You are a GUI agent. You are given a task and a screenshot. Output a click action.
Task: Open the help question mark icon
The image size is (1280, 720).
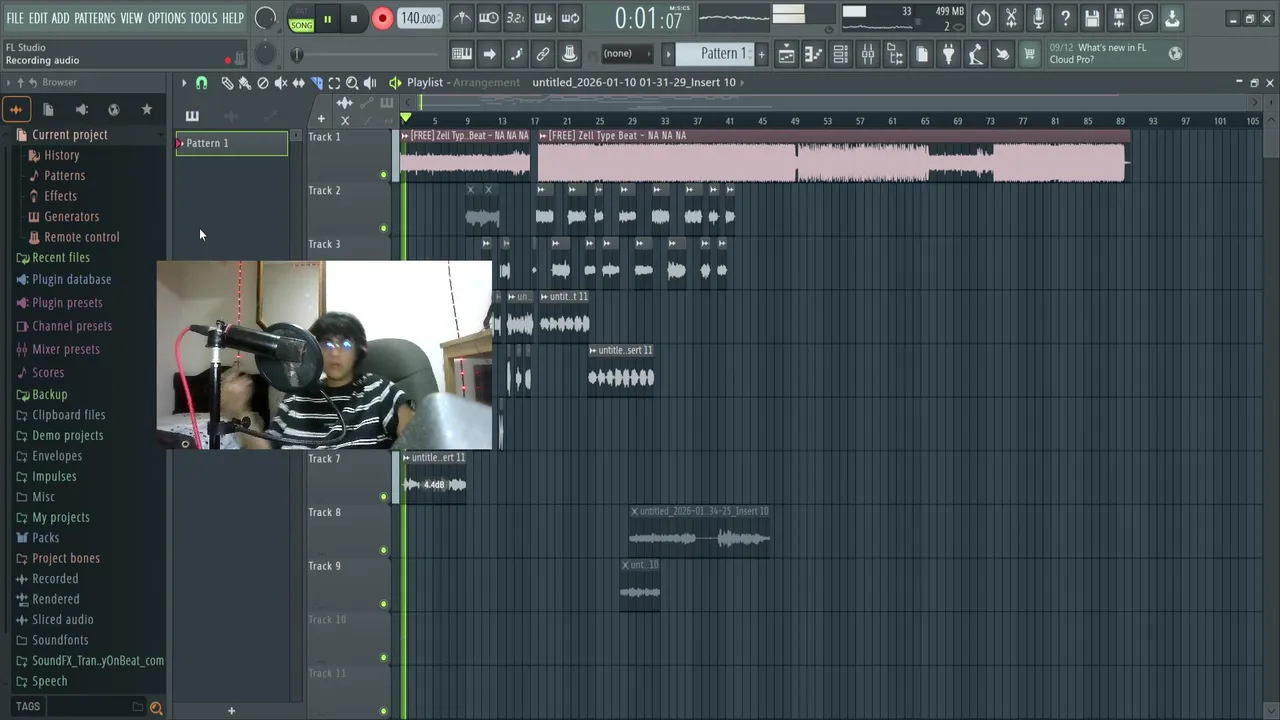coord(1065,18)
